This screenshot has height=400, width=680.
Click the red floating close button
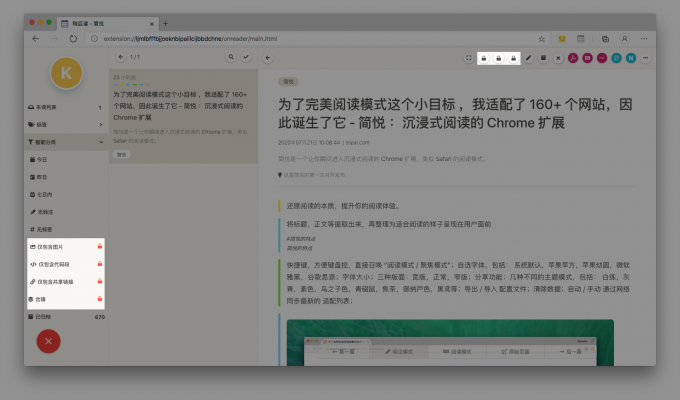[46, 340]
